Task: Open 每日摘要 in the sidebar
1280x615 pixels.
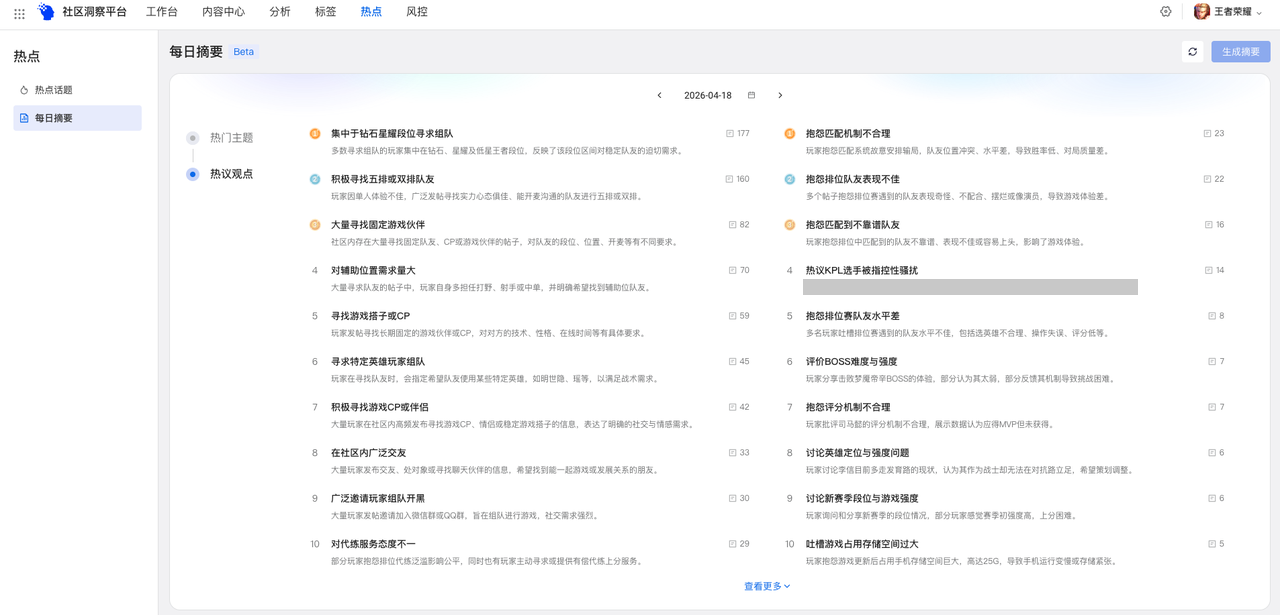Action: tap(77, 118)
